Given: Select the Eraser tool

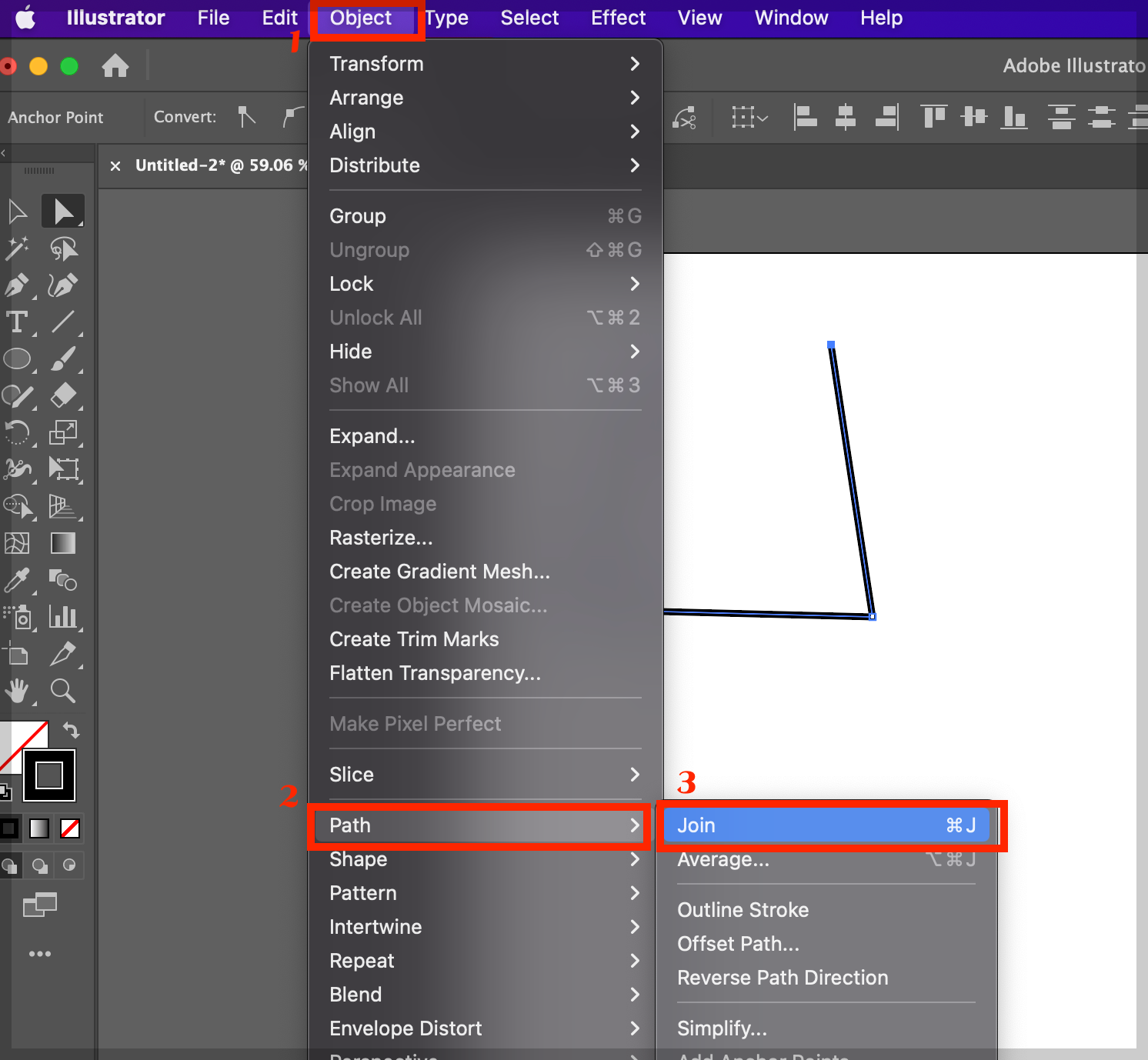Looking at the screenshot, I should [63, 395].
